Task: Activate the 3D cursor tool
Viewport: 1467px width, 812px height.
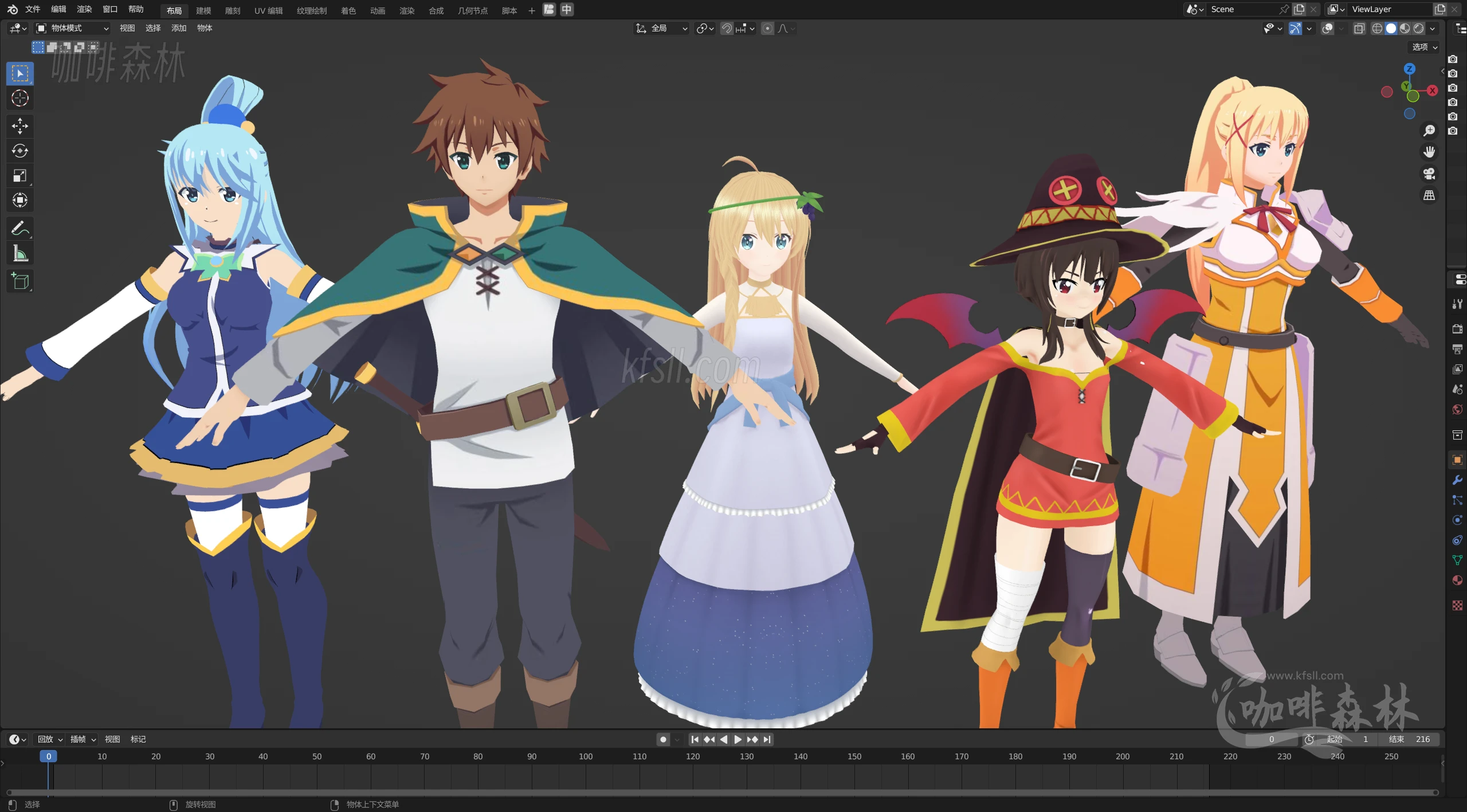Action: (20, 99)
